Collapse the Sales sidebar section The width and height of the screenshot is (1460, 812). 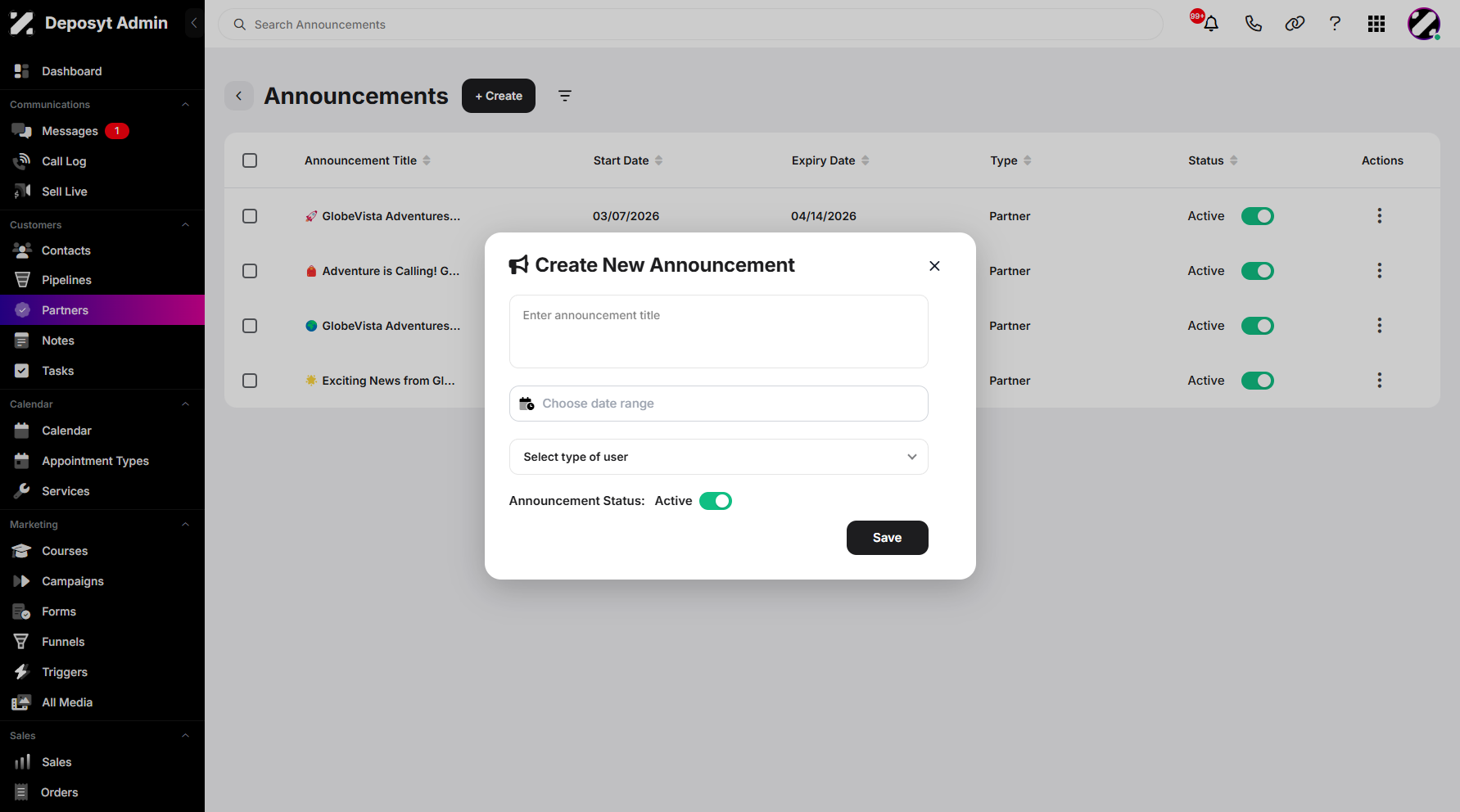coord(186,736)
